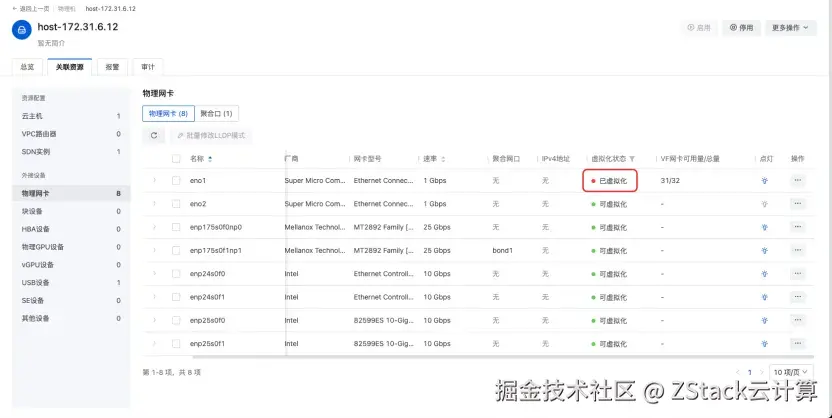Open SDN实例 in the sidebar

[x=71, y=152]
